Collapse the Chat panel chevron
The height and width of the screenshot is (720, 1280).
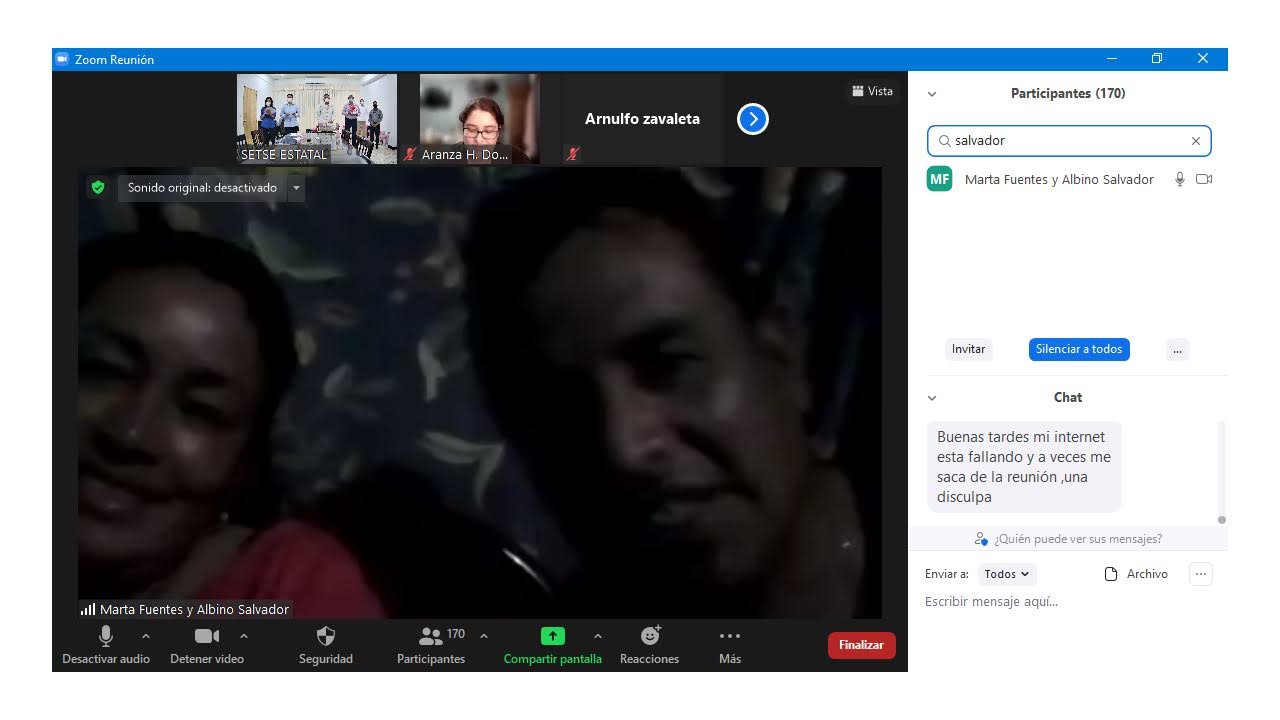tap(932, 398)
